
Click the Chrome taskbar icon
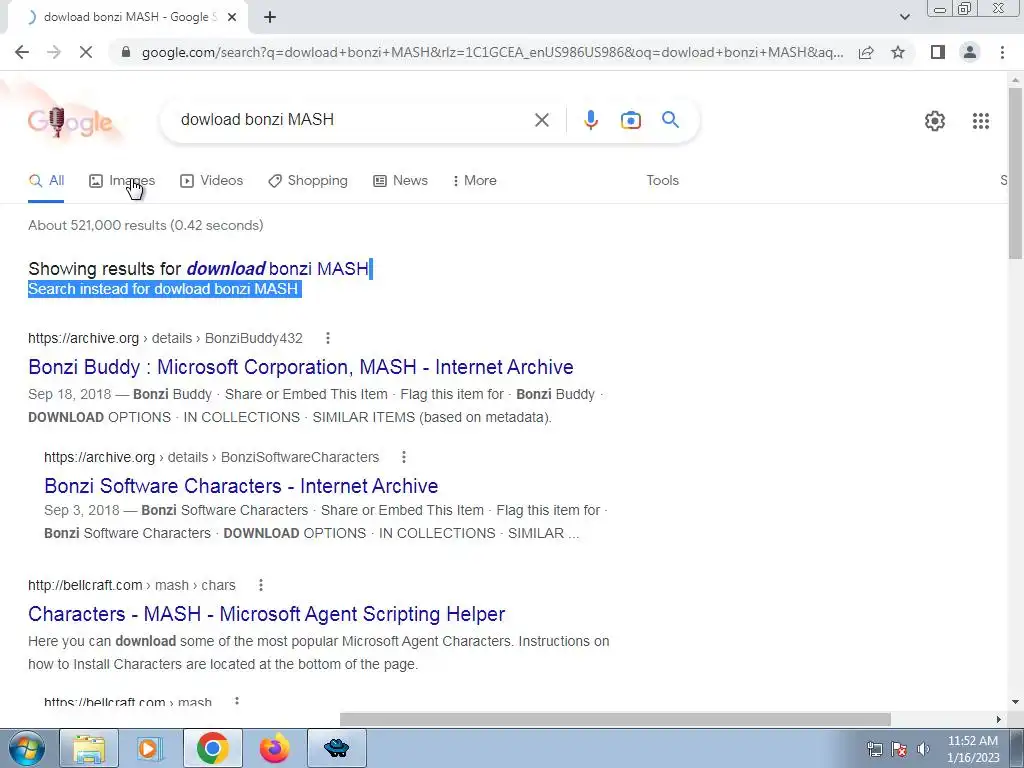[212, 748]
